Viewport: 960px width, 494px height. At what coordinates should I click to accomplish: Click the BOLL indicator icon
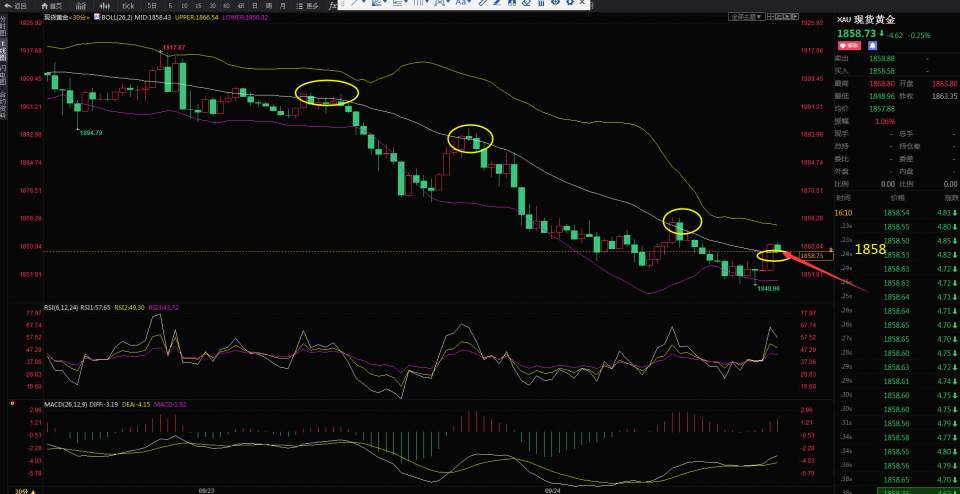point(96,17)
